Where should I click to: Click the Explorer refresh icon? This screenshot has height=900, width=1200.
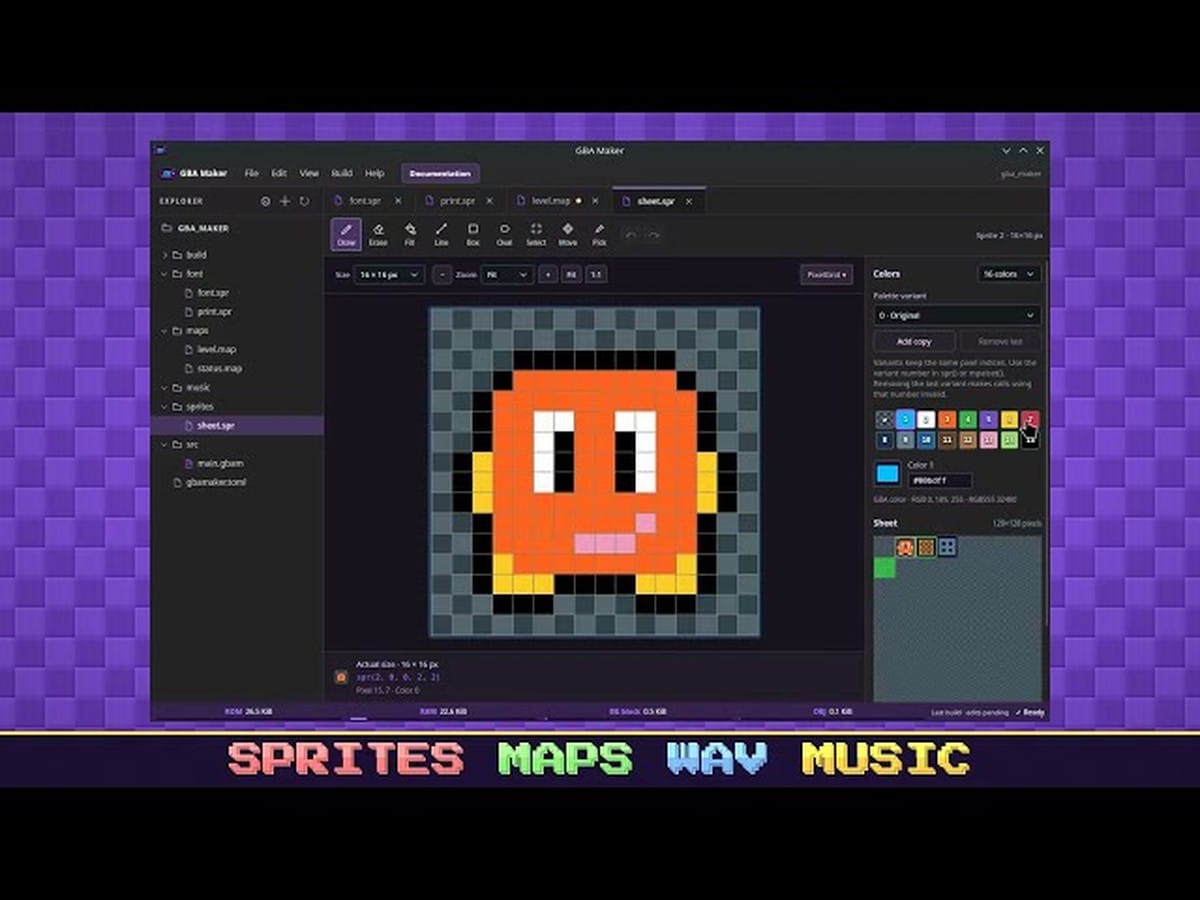point(304,201)
